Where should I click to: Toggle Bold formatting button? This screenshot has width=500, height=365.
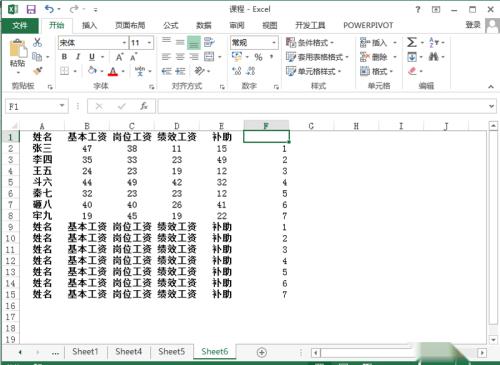[64, 57]
